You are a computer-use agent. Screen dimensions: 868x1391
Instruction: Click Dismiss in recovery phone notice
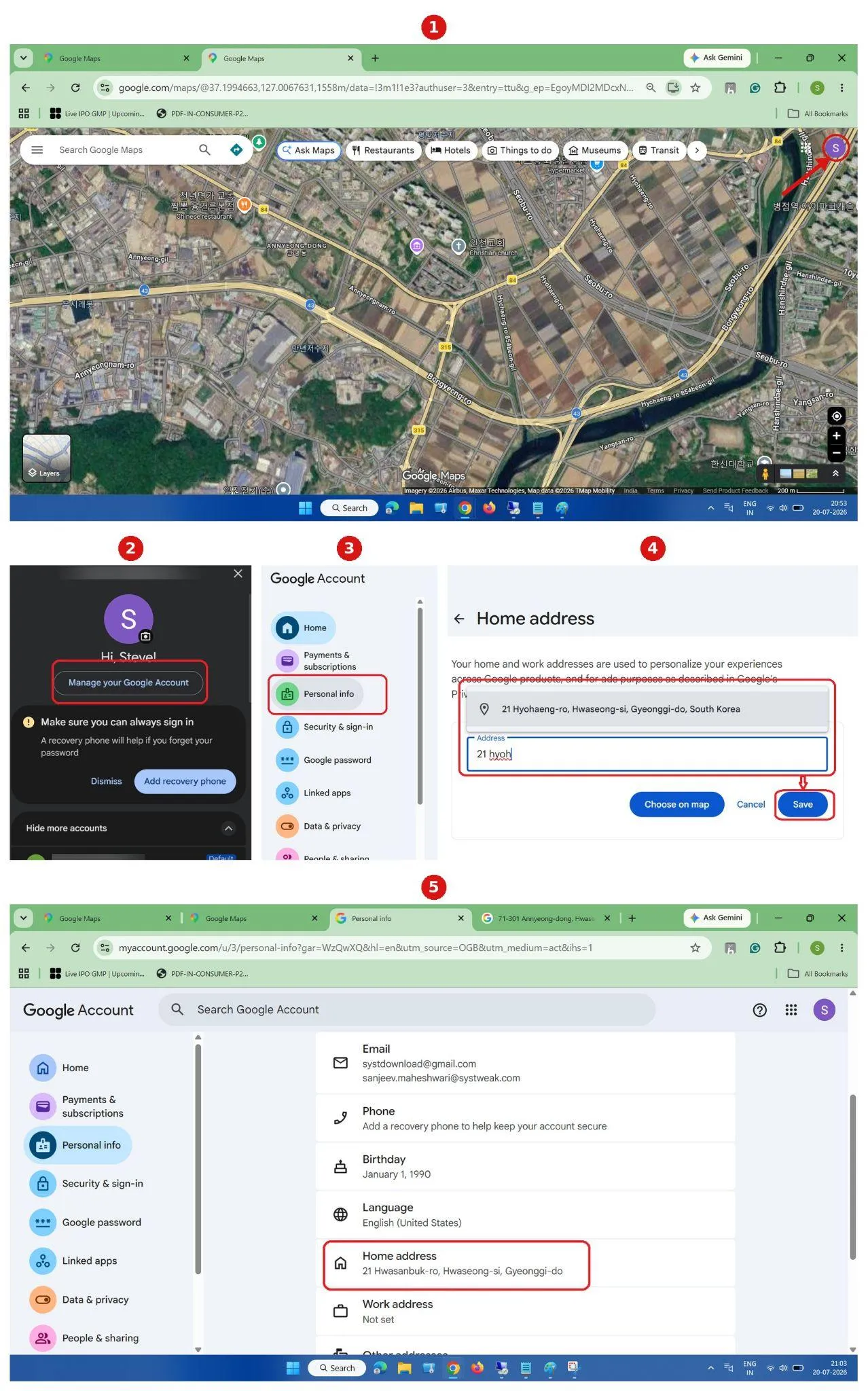107,781
